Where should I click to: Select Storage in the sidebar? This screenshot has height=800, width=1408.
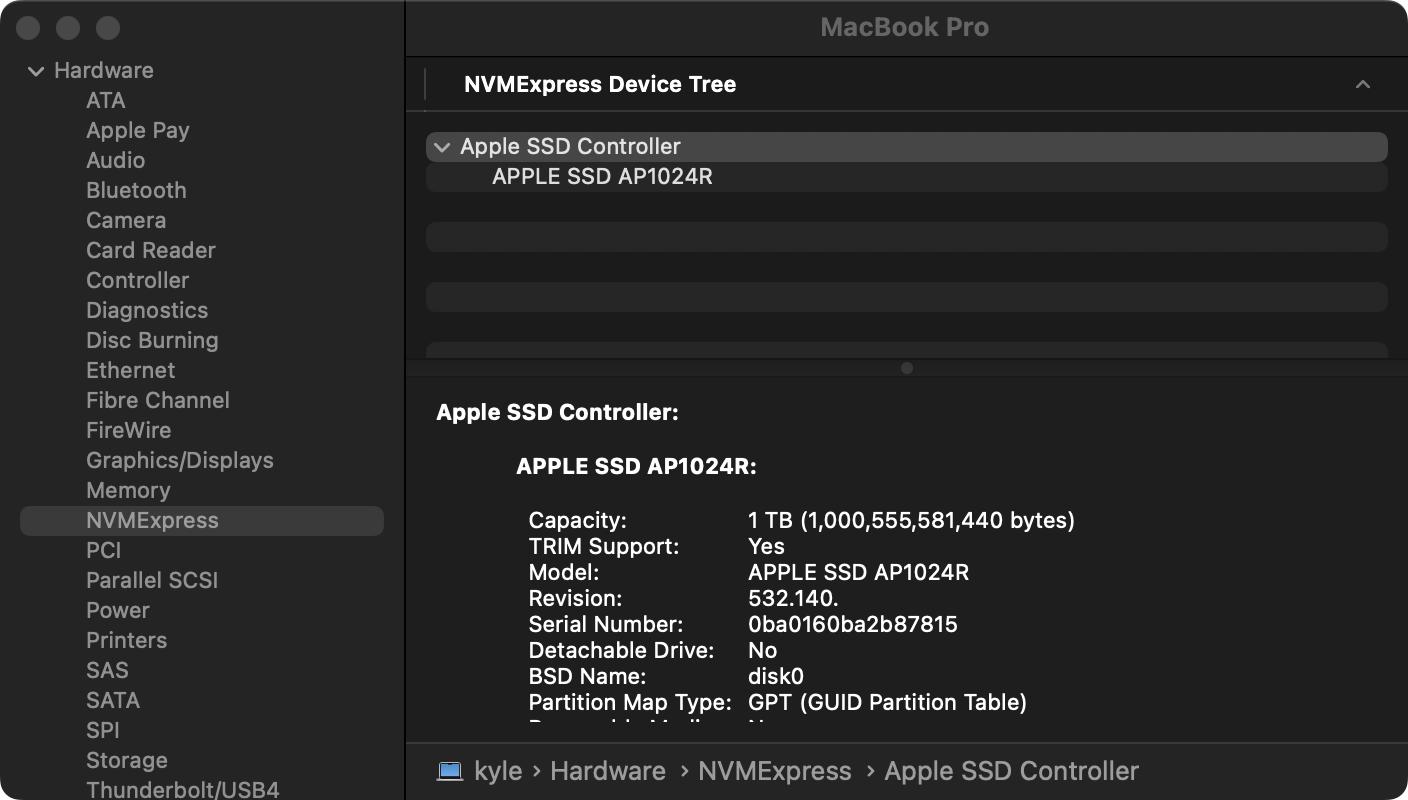pyautogui.click(x=127, y=760)
